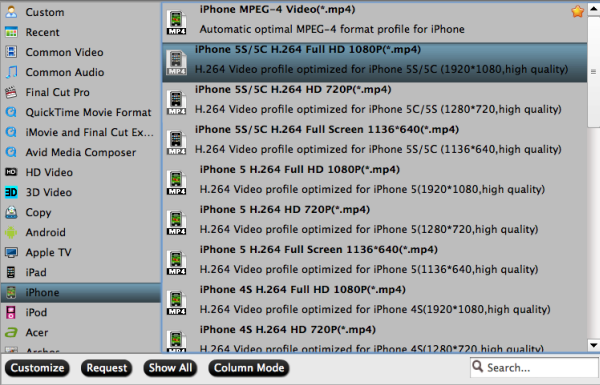Click the 3D Video label
The width and height of the screenshot is (600, 385).
pos(49,192)
